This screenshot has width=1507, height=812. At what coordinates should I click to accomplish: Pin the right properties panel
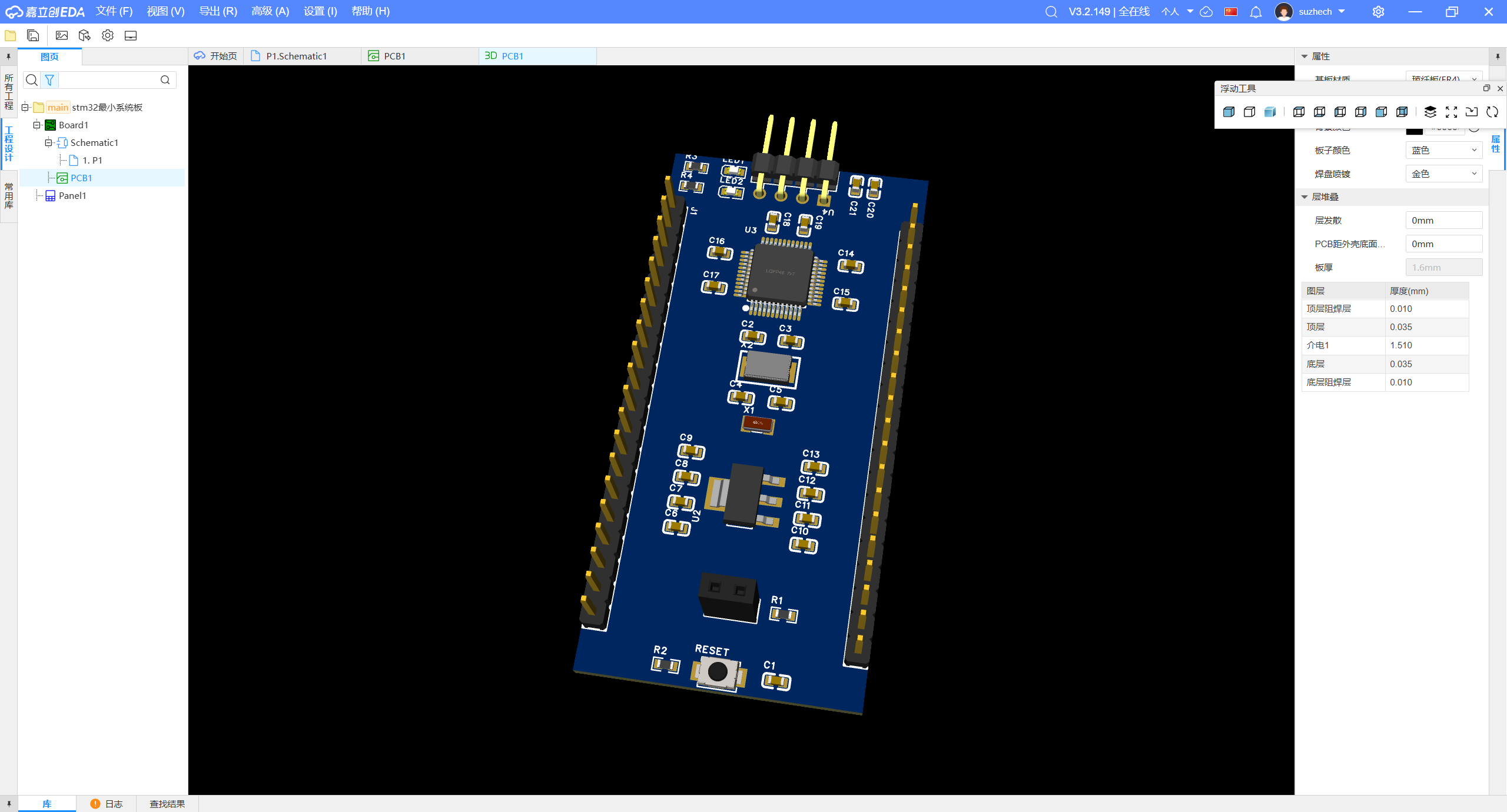1498,56
